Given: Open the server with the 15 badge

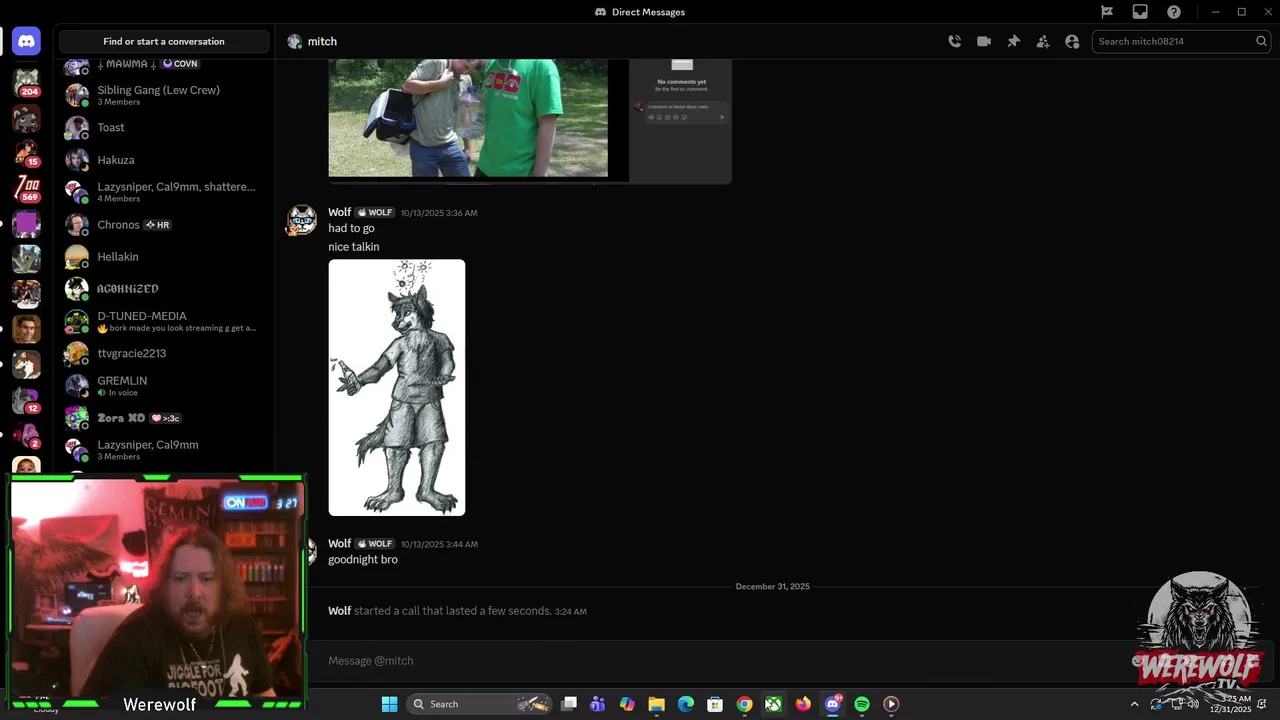Looking at the screenshot, I should (x=26, y=153).
